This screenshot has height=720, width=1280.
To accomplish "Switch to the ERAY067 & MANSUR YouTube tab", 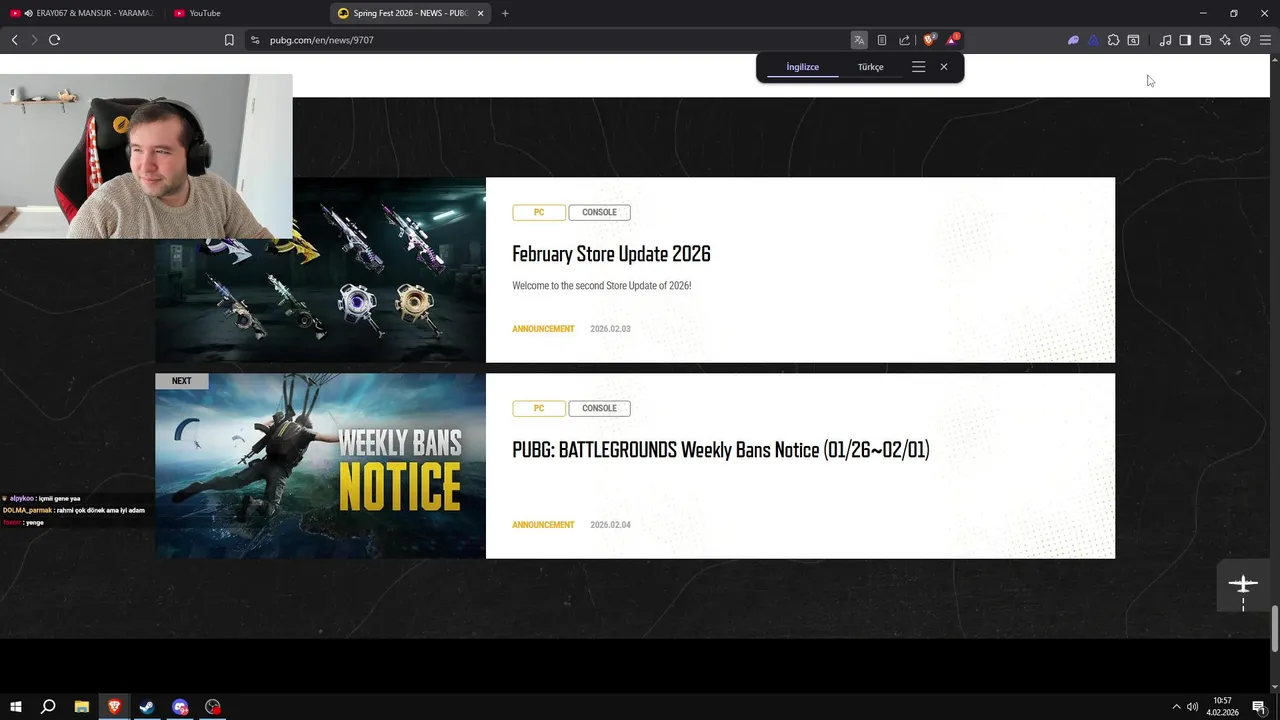I will 82,13.
